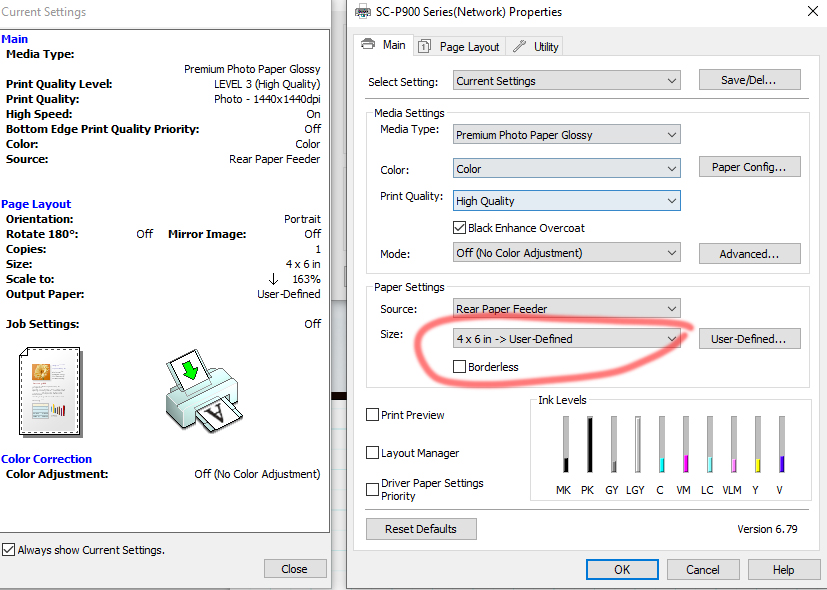
Task: Click the PK ink level bar
Action: pyautogui.click(x=590, y=444)
